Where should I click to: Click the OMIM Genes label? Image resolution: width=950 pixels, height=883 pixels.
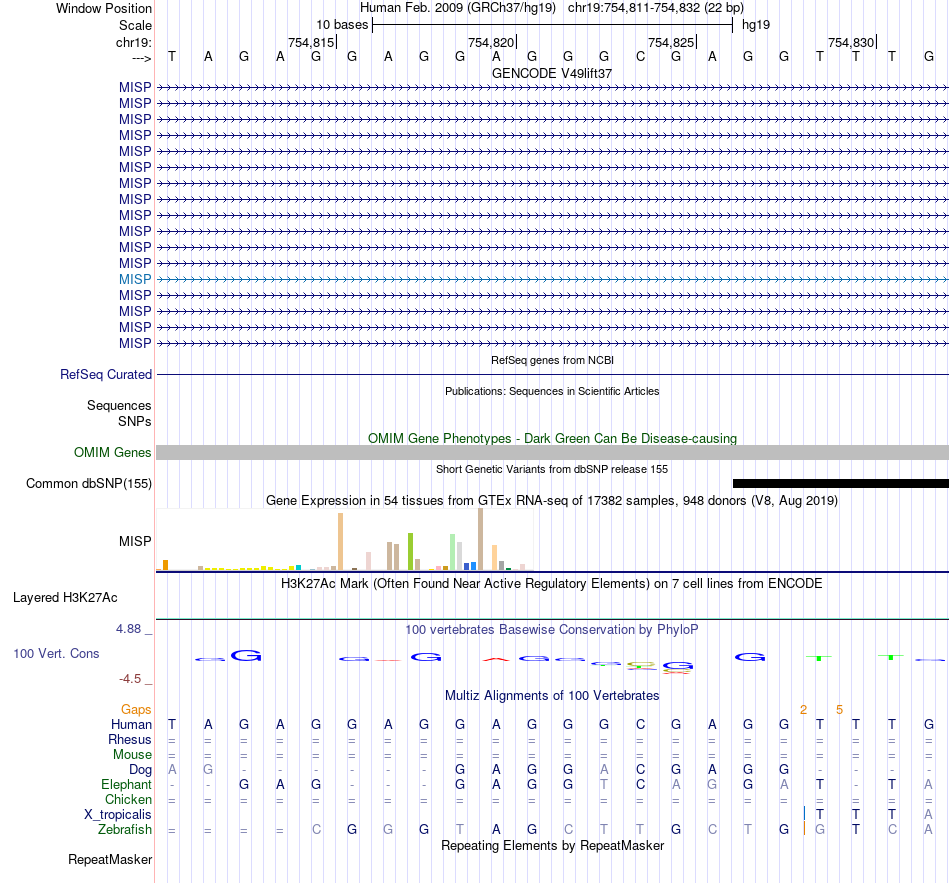tap(112, 453)
